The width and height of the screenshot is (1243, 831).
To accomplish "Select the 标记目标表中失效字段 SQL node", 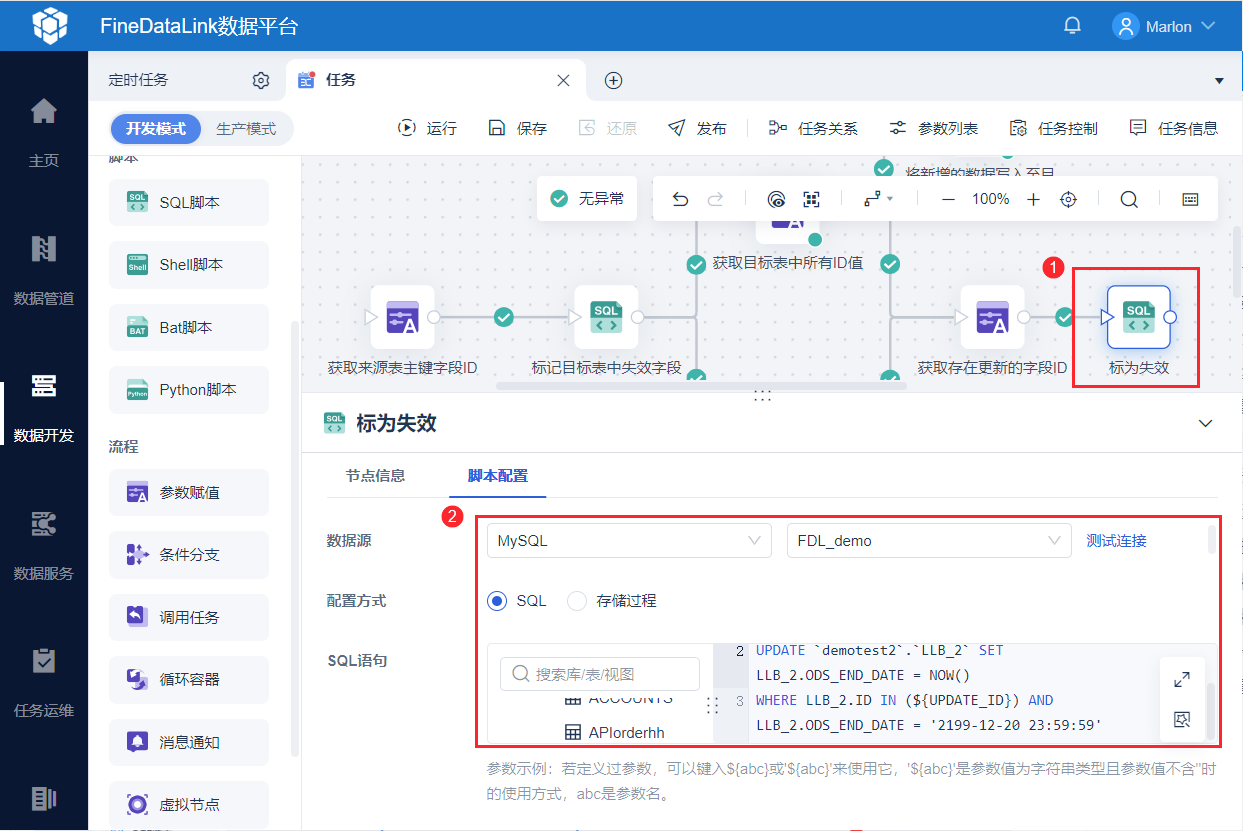I will click(x=606, y=317).
